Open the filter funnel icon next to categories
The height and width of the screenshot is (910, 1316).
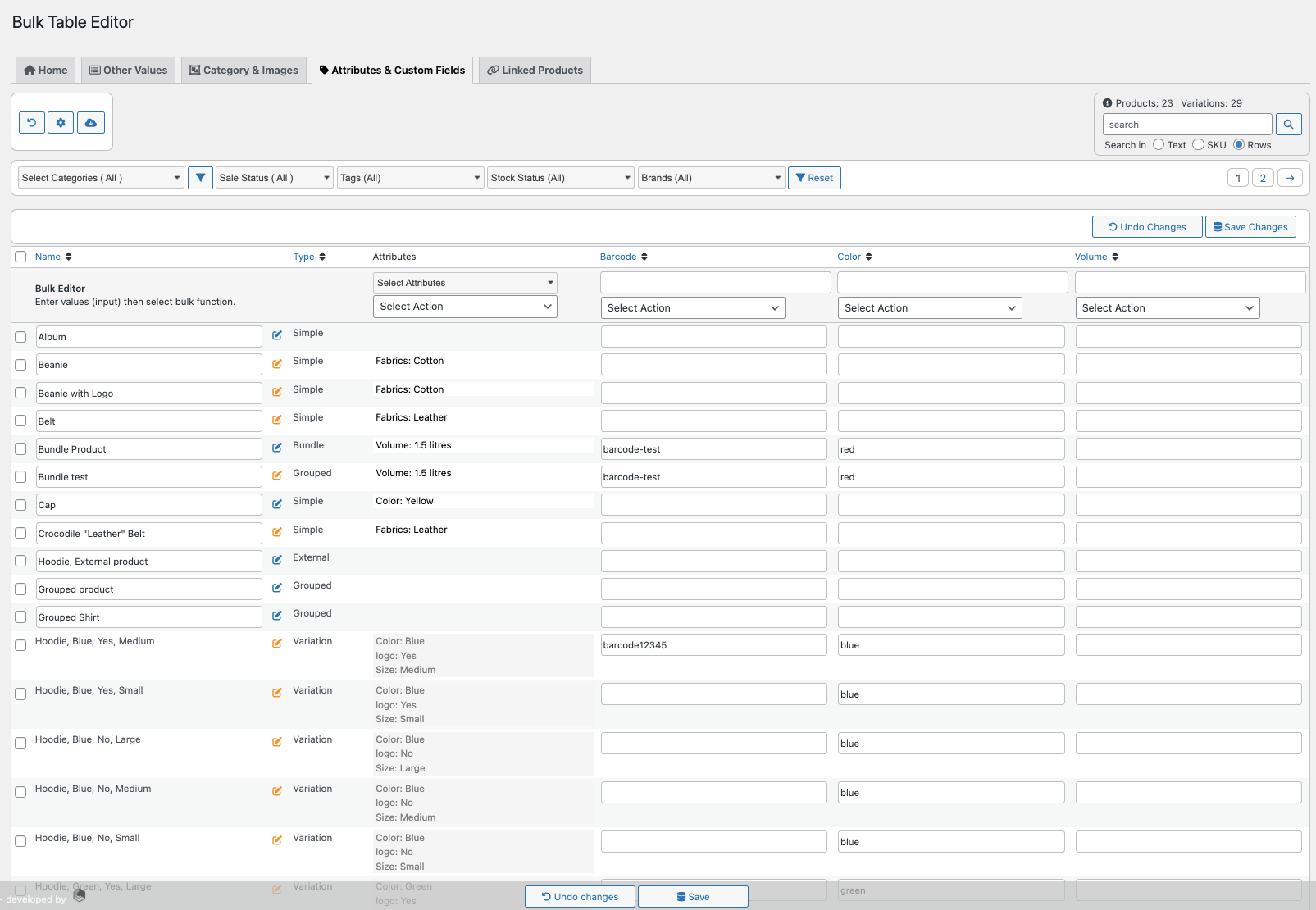pos(200,177)
